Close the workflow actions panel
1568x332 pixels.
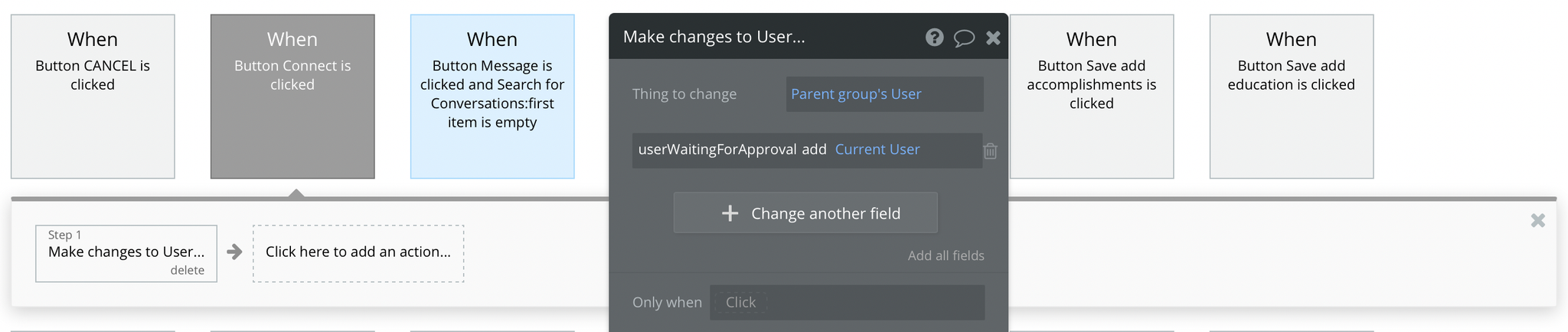1537,221
